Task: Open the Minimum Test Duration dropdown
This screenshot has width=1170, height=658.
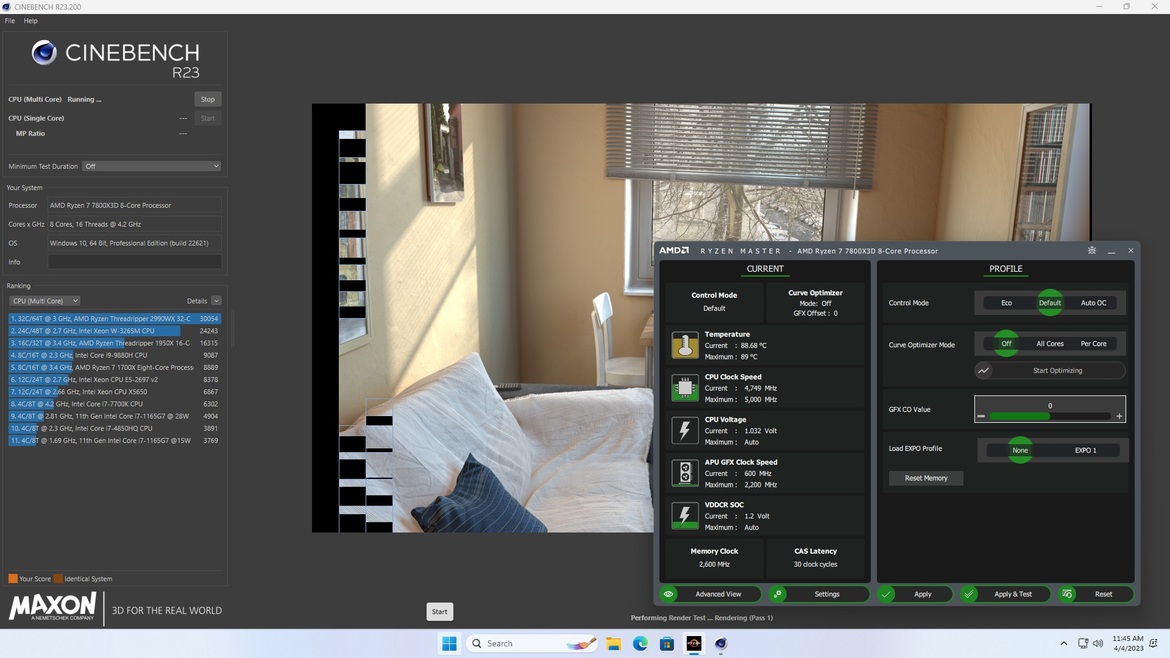Action: coord(151,166)
